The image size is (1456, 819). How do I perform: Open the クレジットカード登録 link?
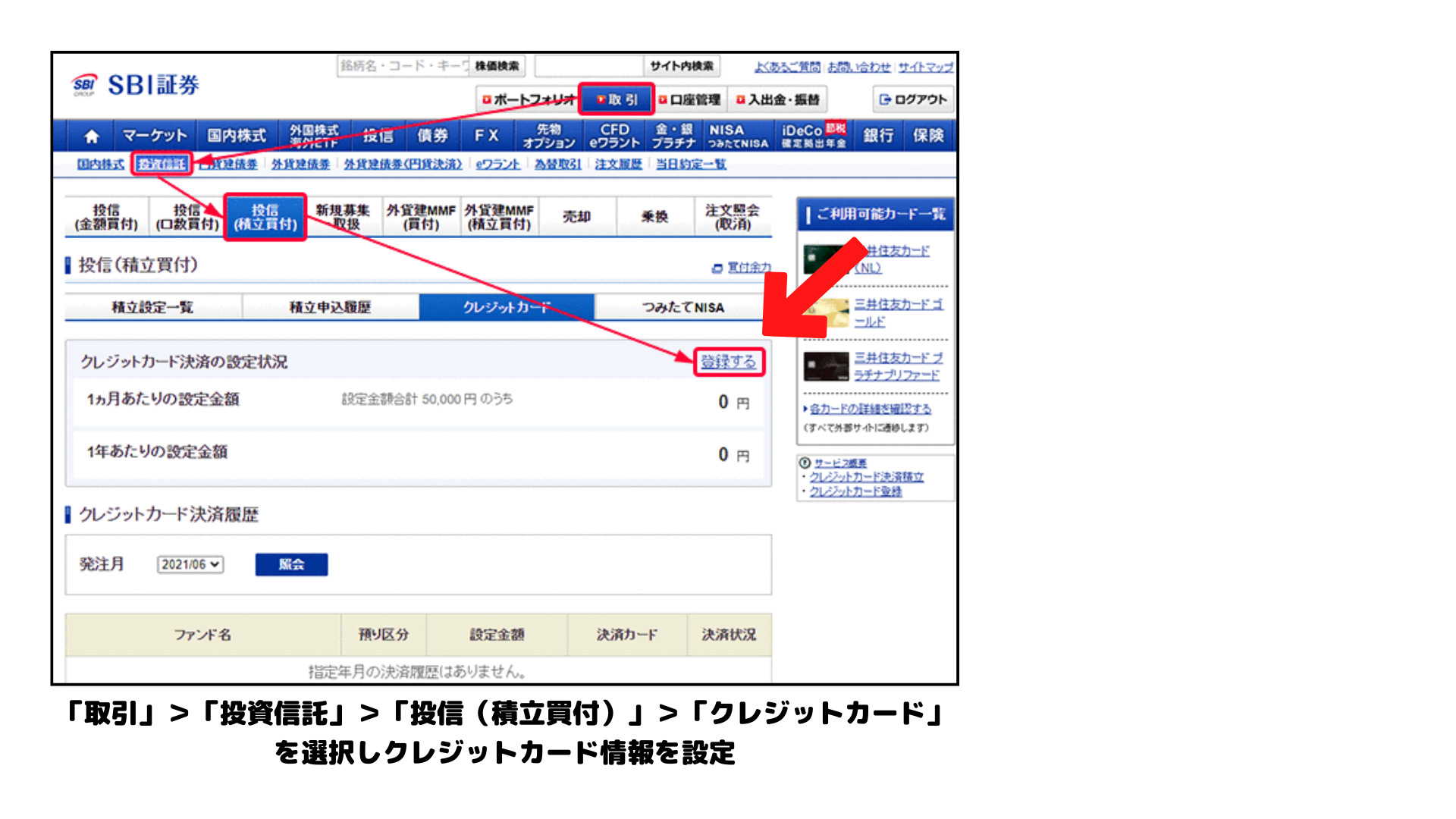(856, 491)
